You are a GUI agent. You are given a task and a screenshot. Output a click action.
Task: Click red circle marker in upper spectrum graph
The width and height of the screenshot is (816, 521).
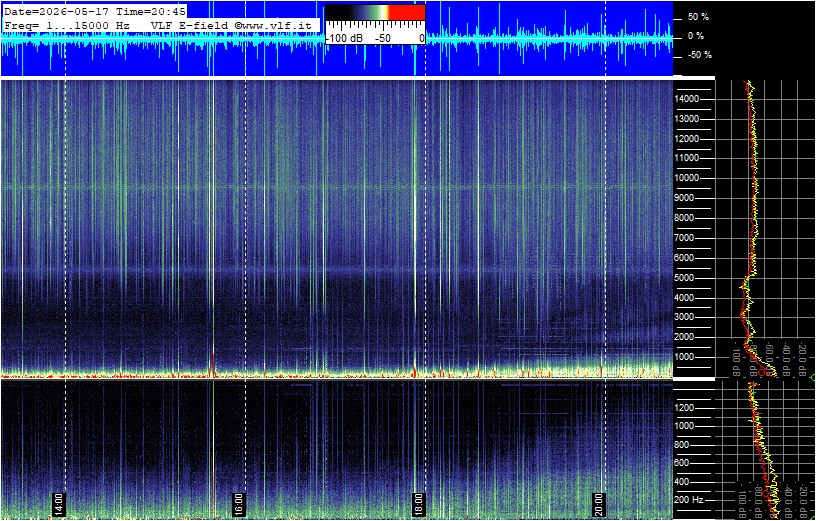tap(762, 372)
